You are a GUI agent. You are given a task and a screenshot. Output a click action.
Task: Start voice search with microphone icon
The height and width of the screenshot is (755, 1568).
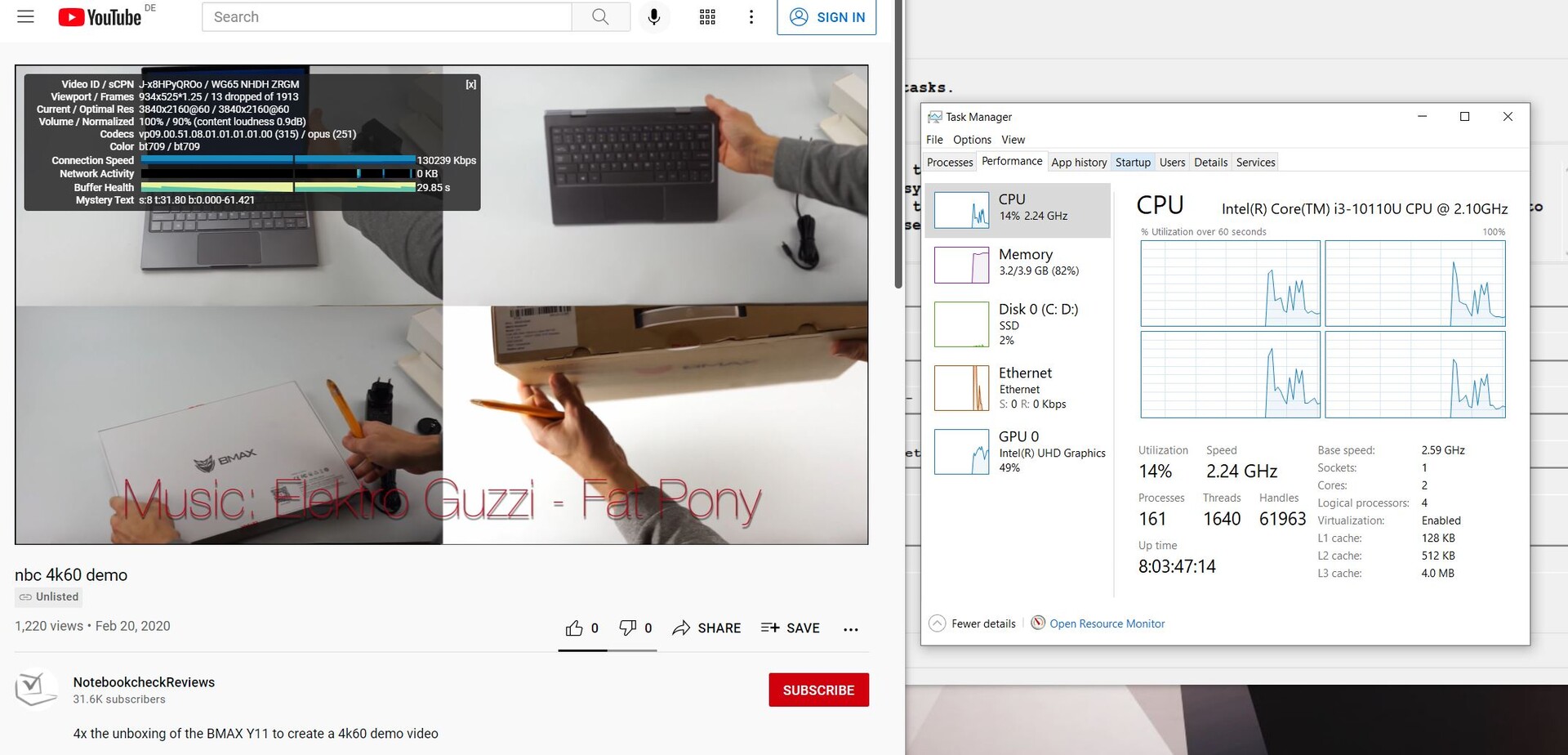654,16
